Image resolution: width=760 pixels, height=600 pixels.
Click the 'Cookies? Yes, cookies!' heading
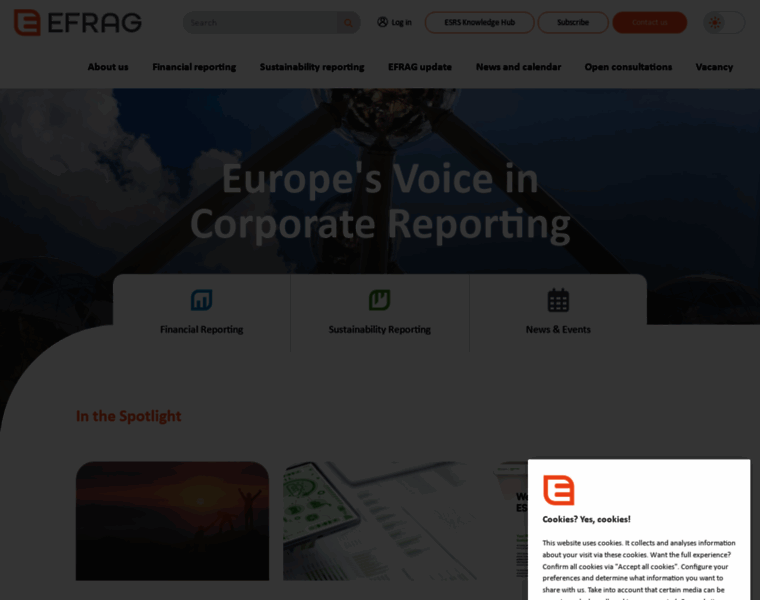pos(586,519)
